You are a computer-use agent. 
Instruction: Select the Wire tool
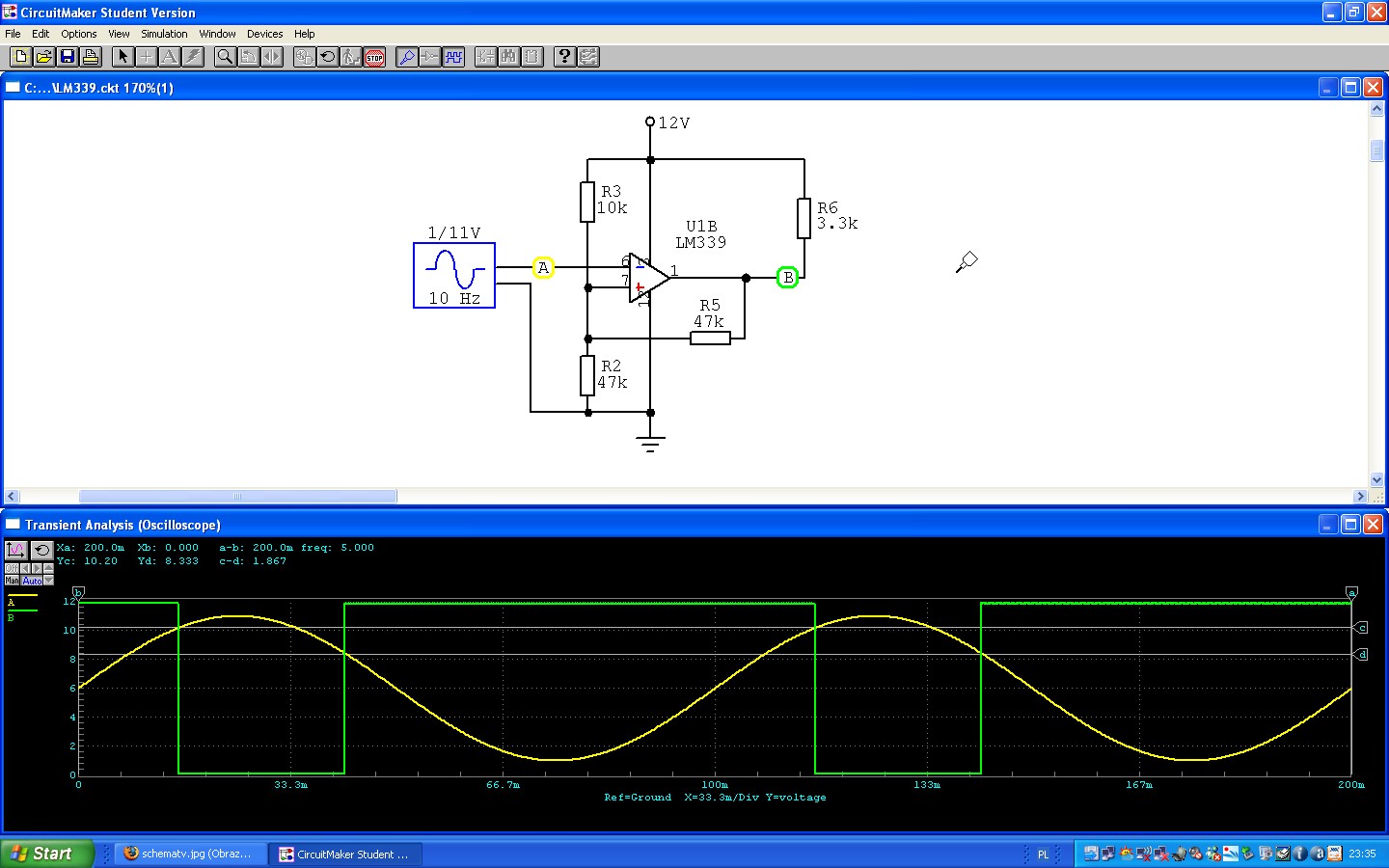click(146, 57)
